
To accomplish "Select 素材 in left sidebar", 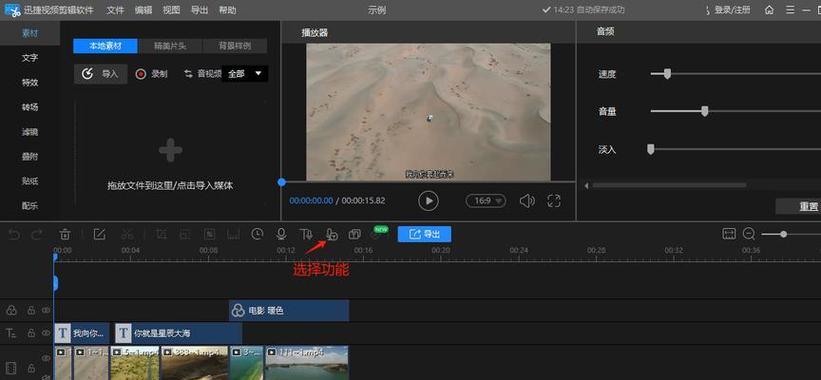I will click(x=30, y=33).
